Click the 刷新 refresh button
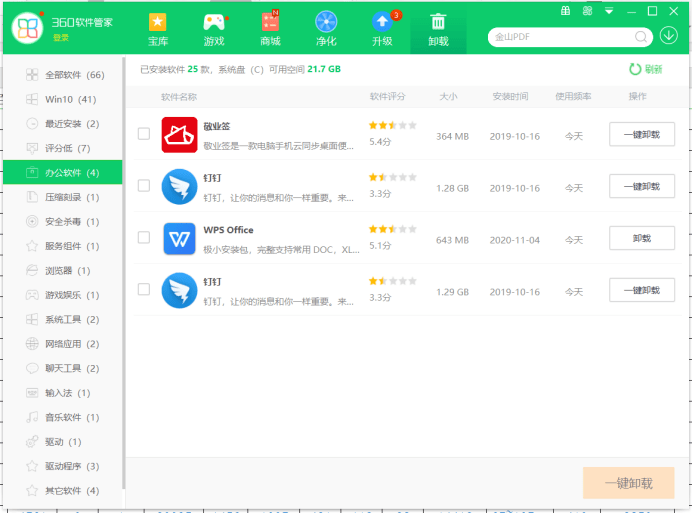Image resolution: width=692 pixels, height=513 pixels. pos(646,69)
